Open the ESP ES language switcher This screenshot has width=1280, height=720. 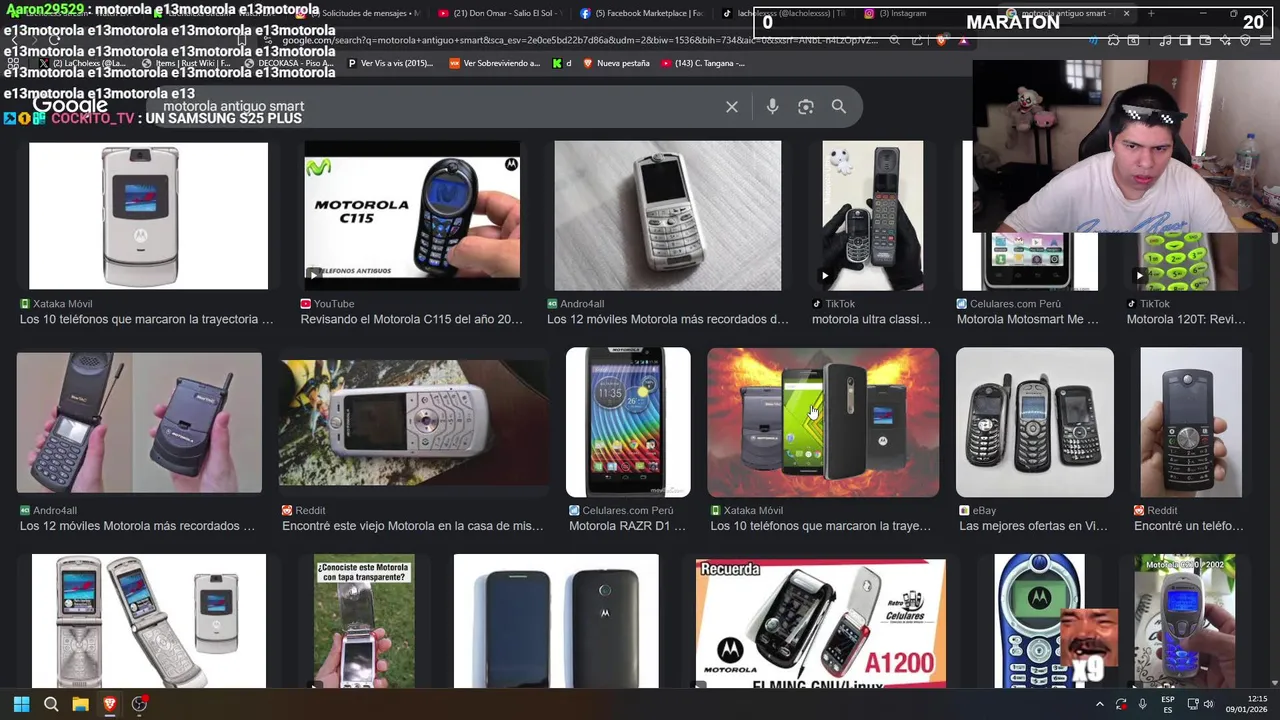click(1167, 705)
